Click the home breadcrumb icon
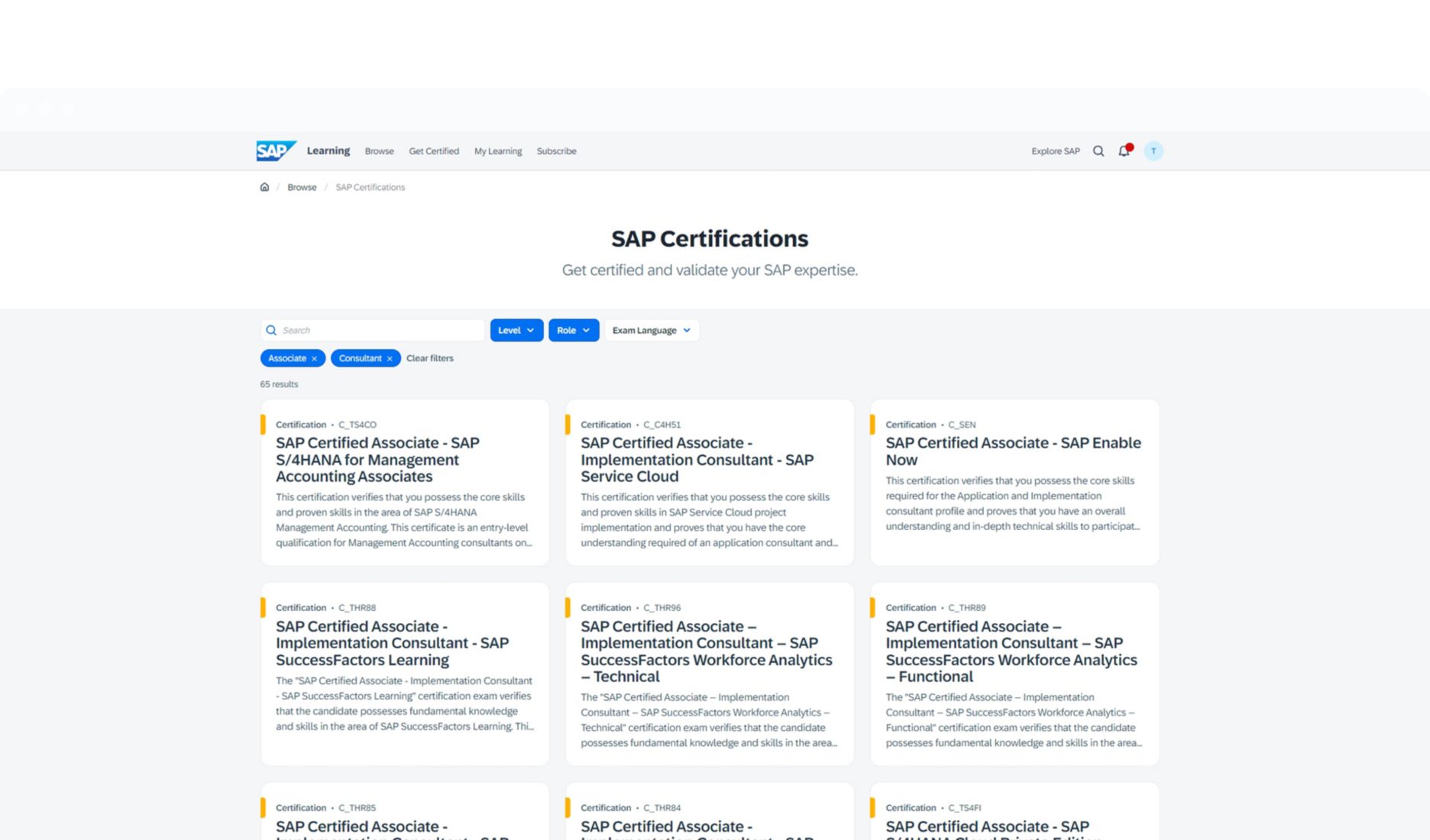Viewport: 1430px width, 840px height. click(x=264, y=187)
